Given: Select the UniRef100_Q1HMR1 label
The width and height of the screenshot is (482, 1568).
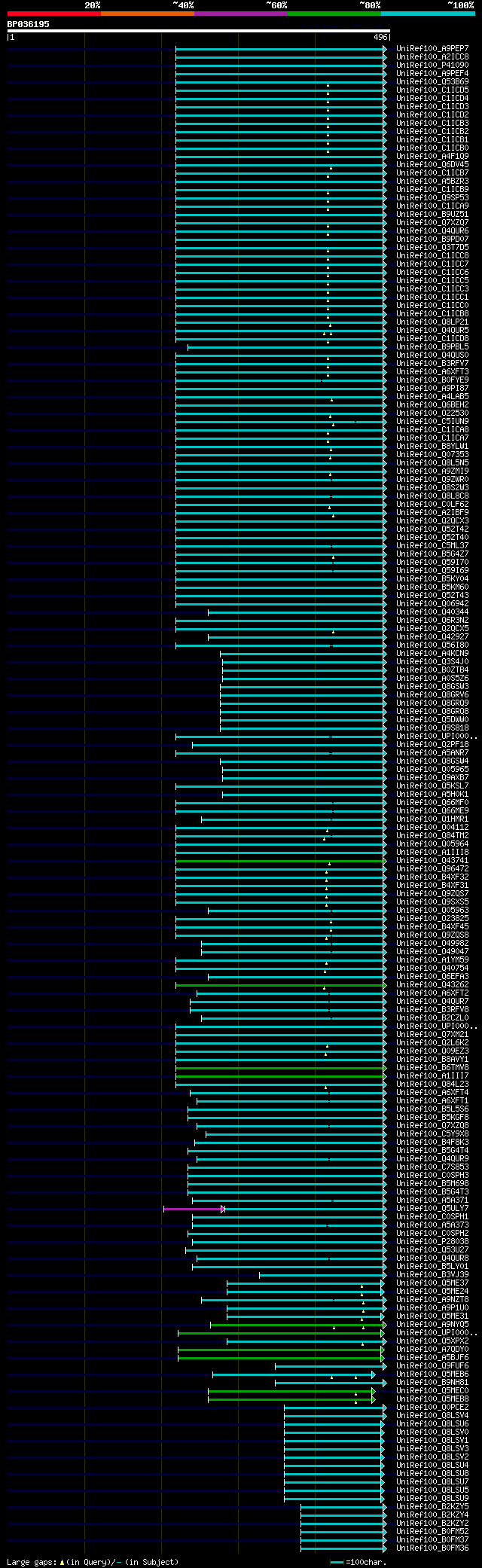Looking at the screenshot, I should tap(432, 819).
